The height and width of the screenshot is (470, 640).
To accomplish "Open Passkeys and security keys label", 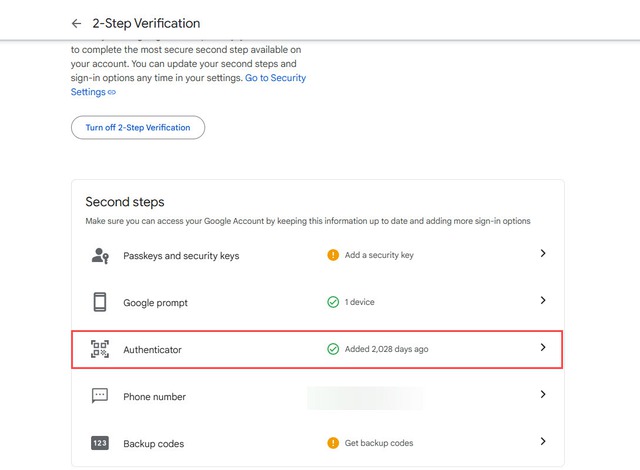I will (181, 256).
